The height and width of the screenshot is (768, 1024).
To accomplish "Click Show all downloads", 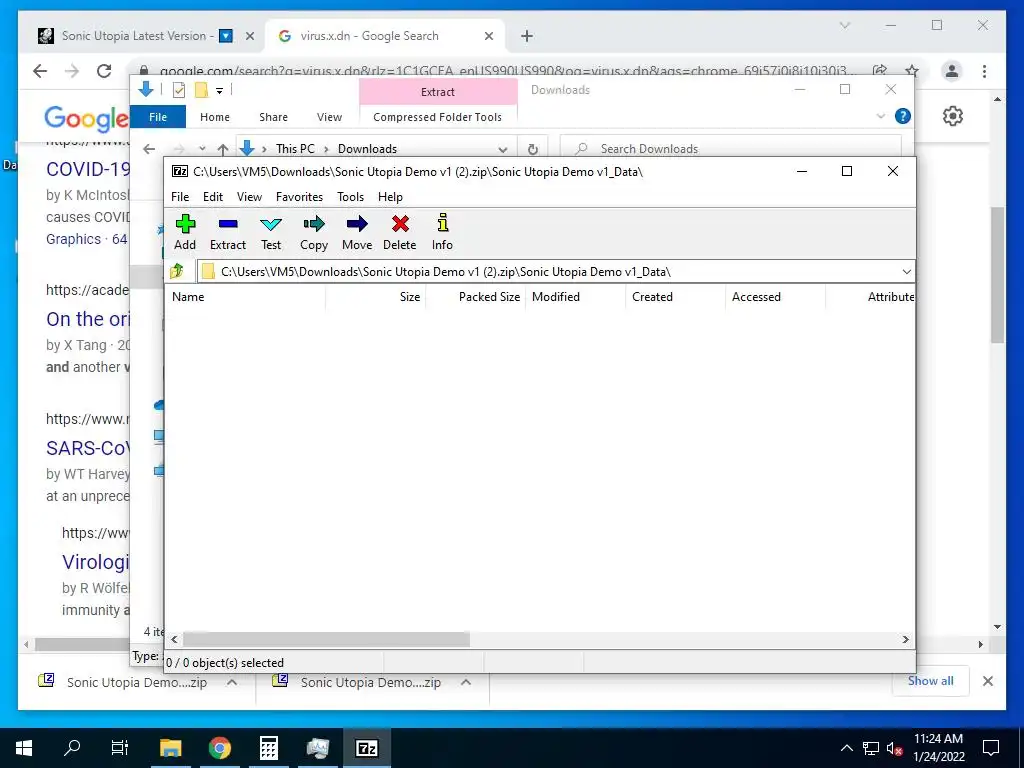I will coord(930,680).
